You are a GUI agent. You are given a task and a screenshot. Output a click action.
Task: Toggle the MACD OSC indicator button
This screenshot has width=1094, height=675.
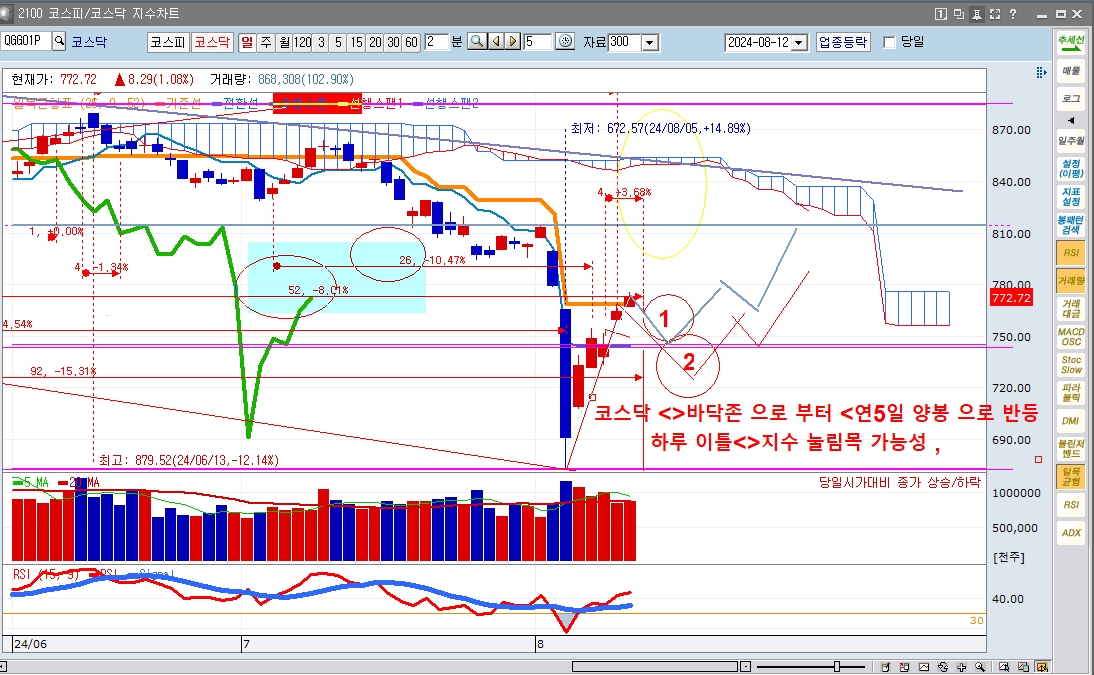1071,336
